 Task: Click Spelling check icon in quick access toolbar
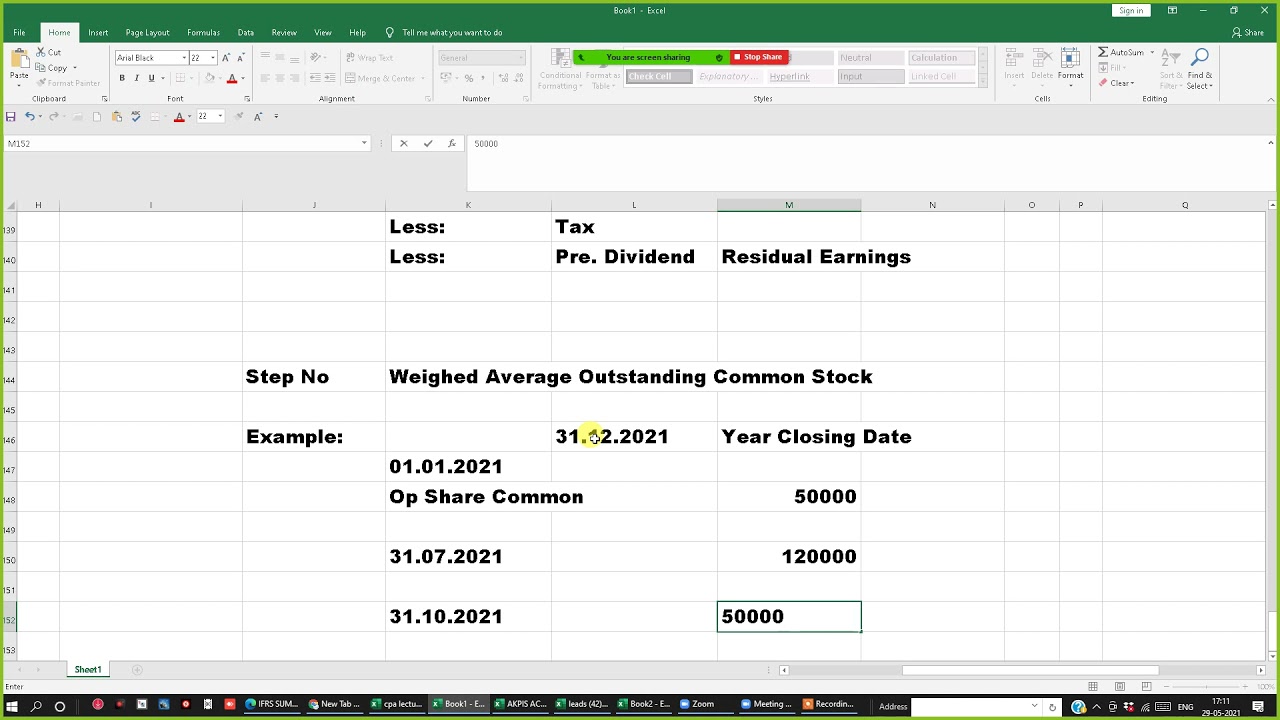click(136, 117)
